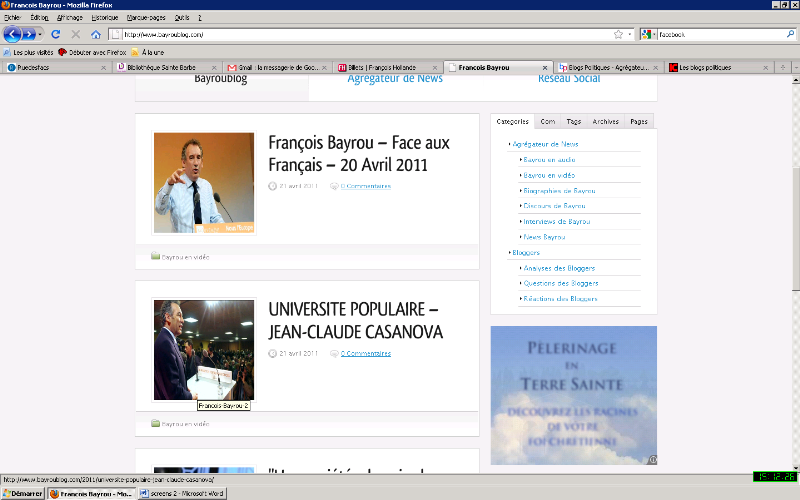Go to the home page icon
Viewport: 800px width, 500px height.
pyautogui.click(x=96, y=34)
